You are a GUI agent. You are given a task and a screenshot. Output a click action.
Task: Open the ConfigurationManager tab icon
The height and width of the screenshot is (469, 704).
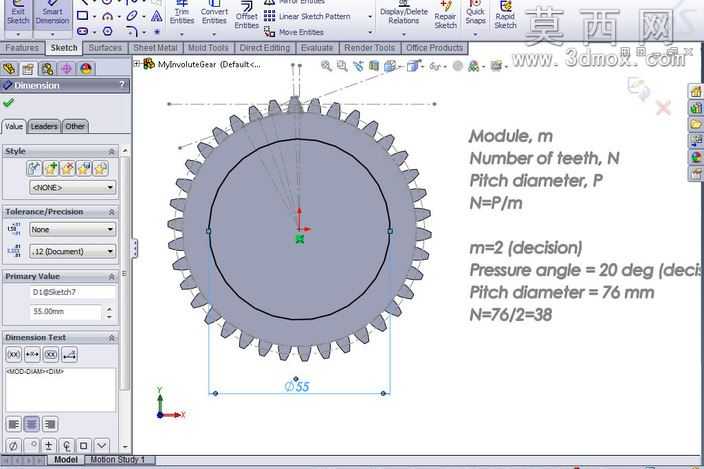[47, 69]
